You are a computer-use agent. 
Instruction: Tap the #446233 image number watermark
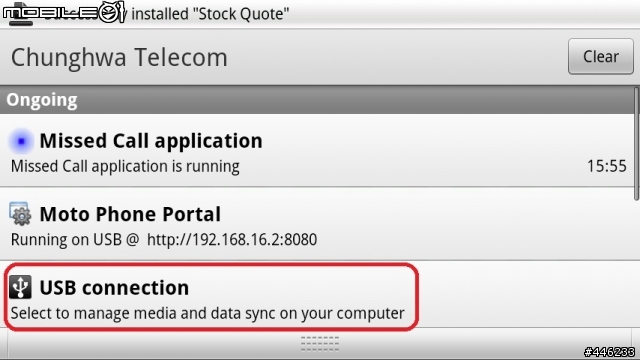(609, 352)
